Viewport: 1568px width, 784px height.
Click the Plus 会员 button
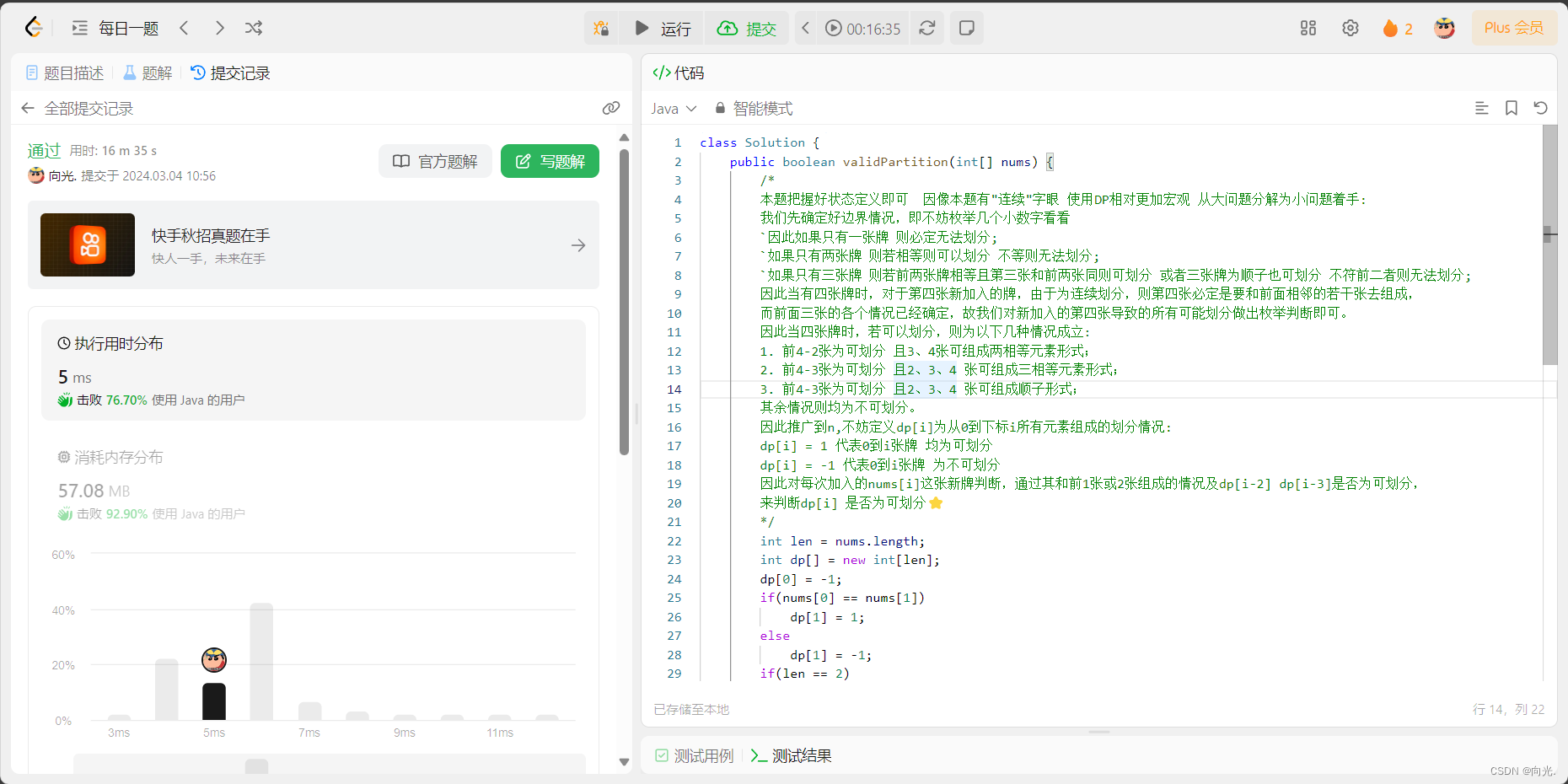tap(1514, 28)
